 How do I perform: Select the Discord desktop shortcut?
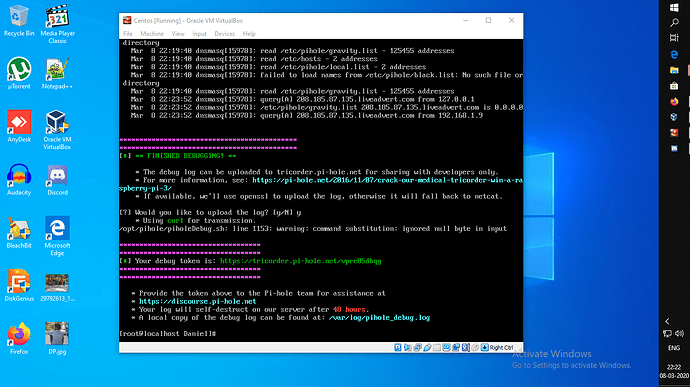pos(57,179)
